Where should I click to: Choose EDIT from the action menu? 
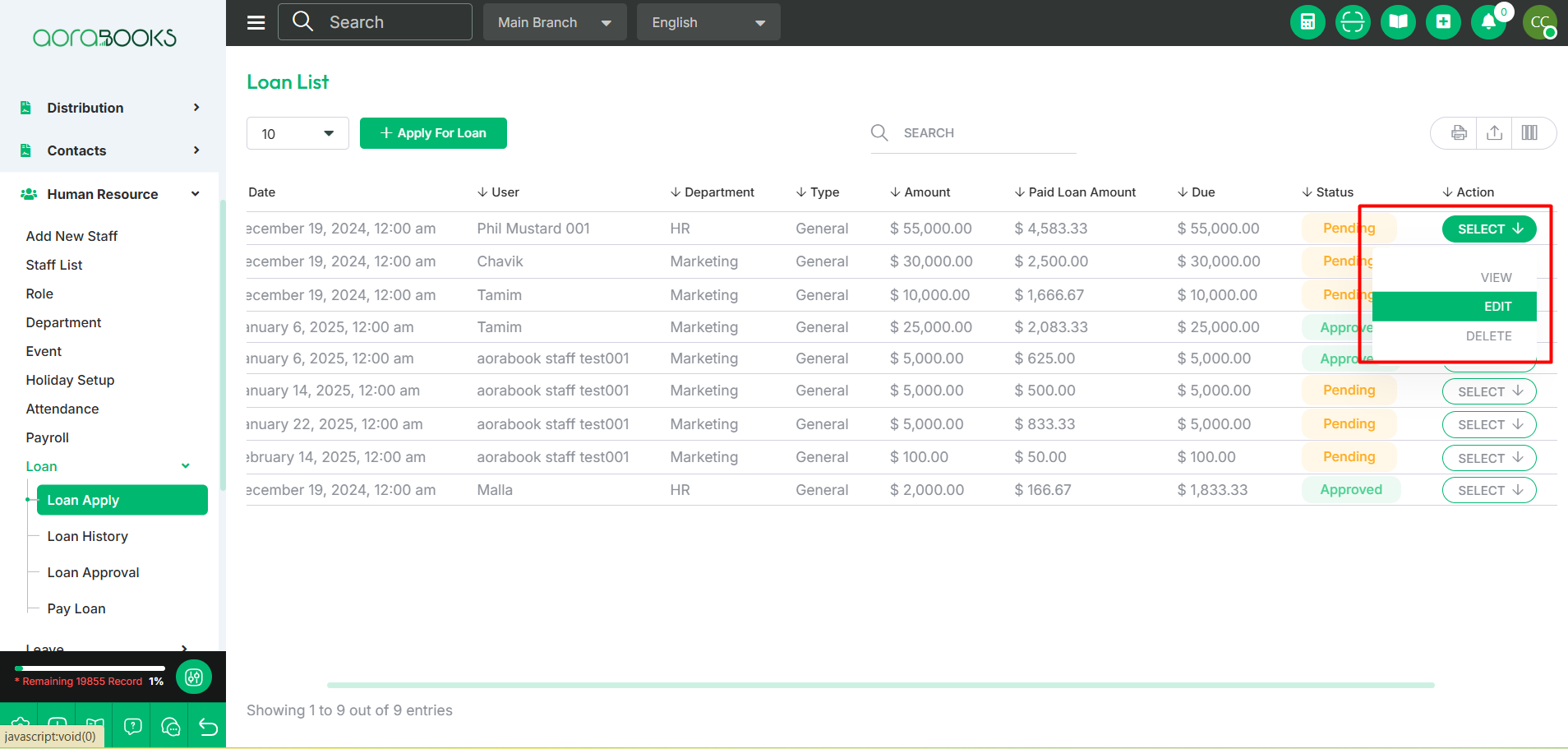(x=1455, y=307)
